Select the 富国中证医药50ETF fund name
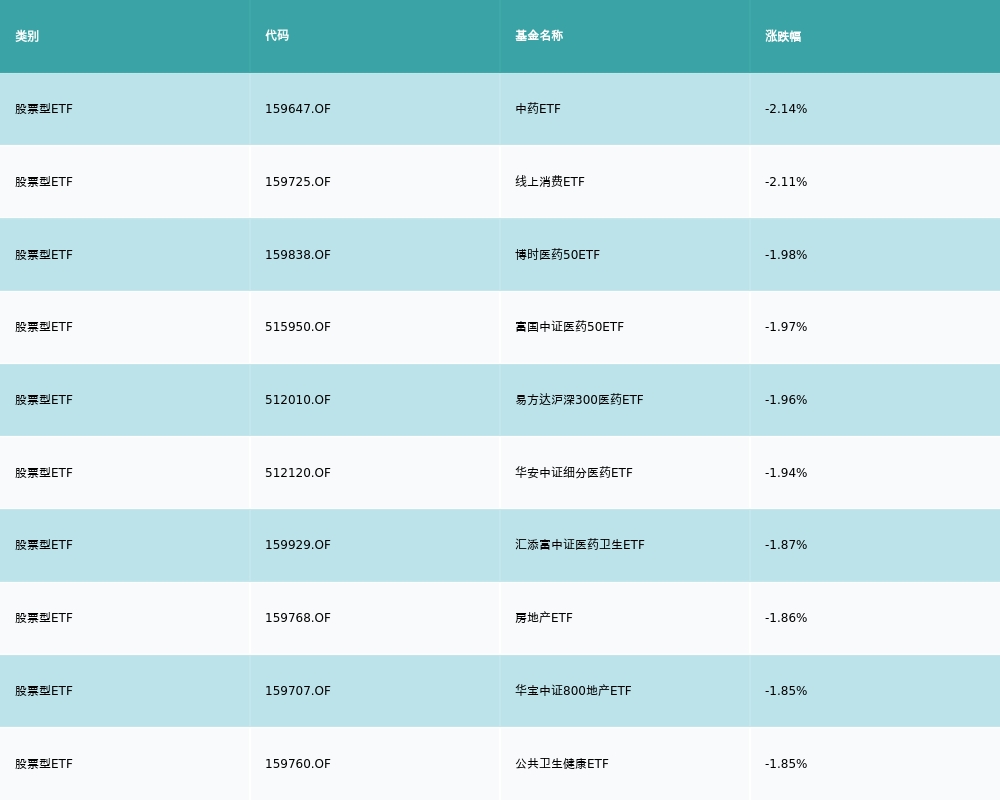Screen dimensions: 1000x800 point(570,327)
